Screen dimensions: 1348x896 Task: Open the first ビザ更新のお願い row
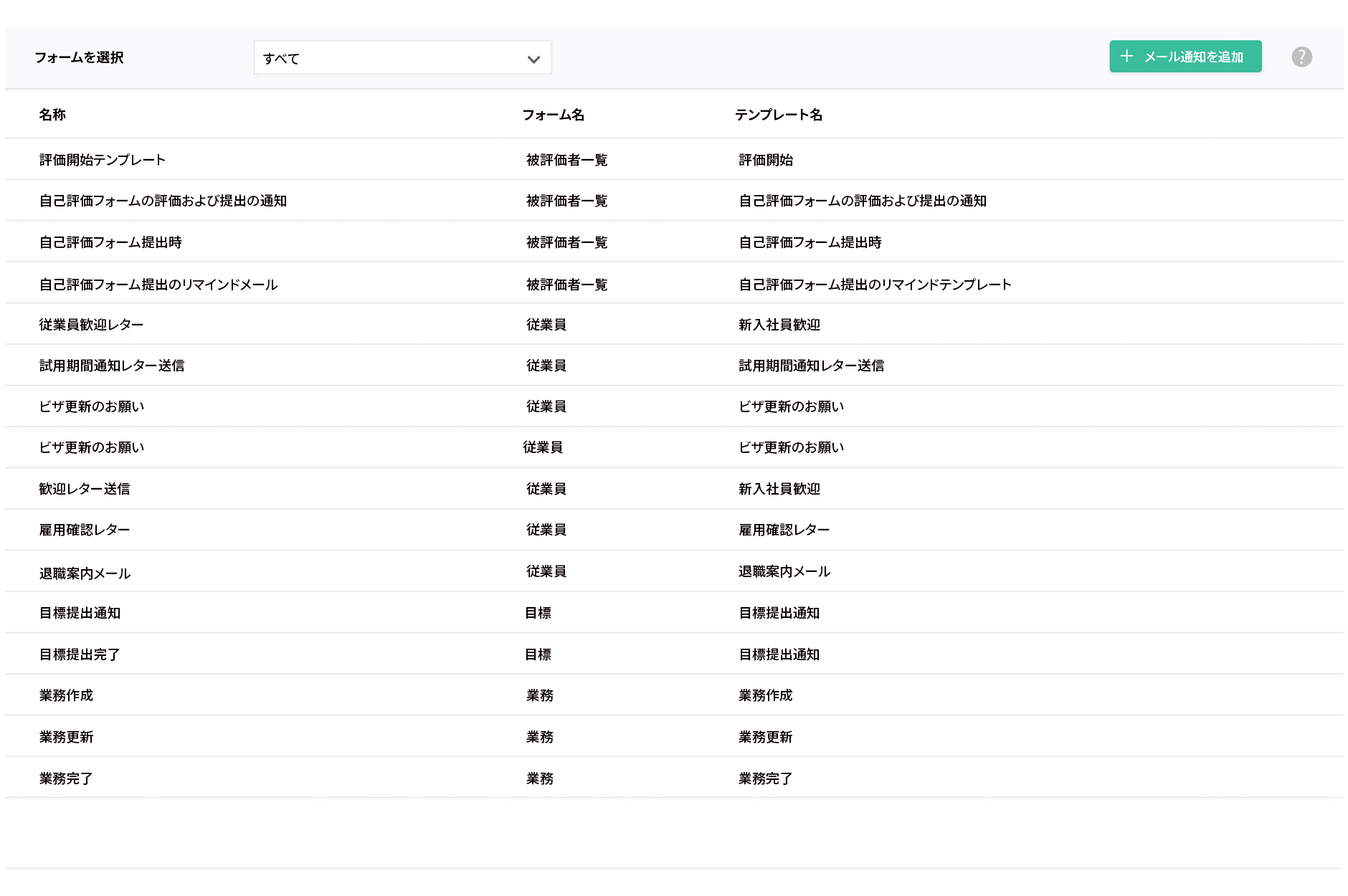[92, 406]
